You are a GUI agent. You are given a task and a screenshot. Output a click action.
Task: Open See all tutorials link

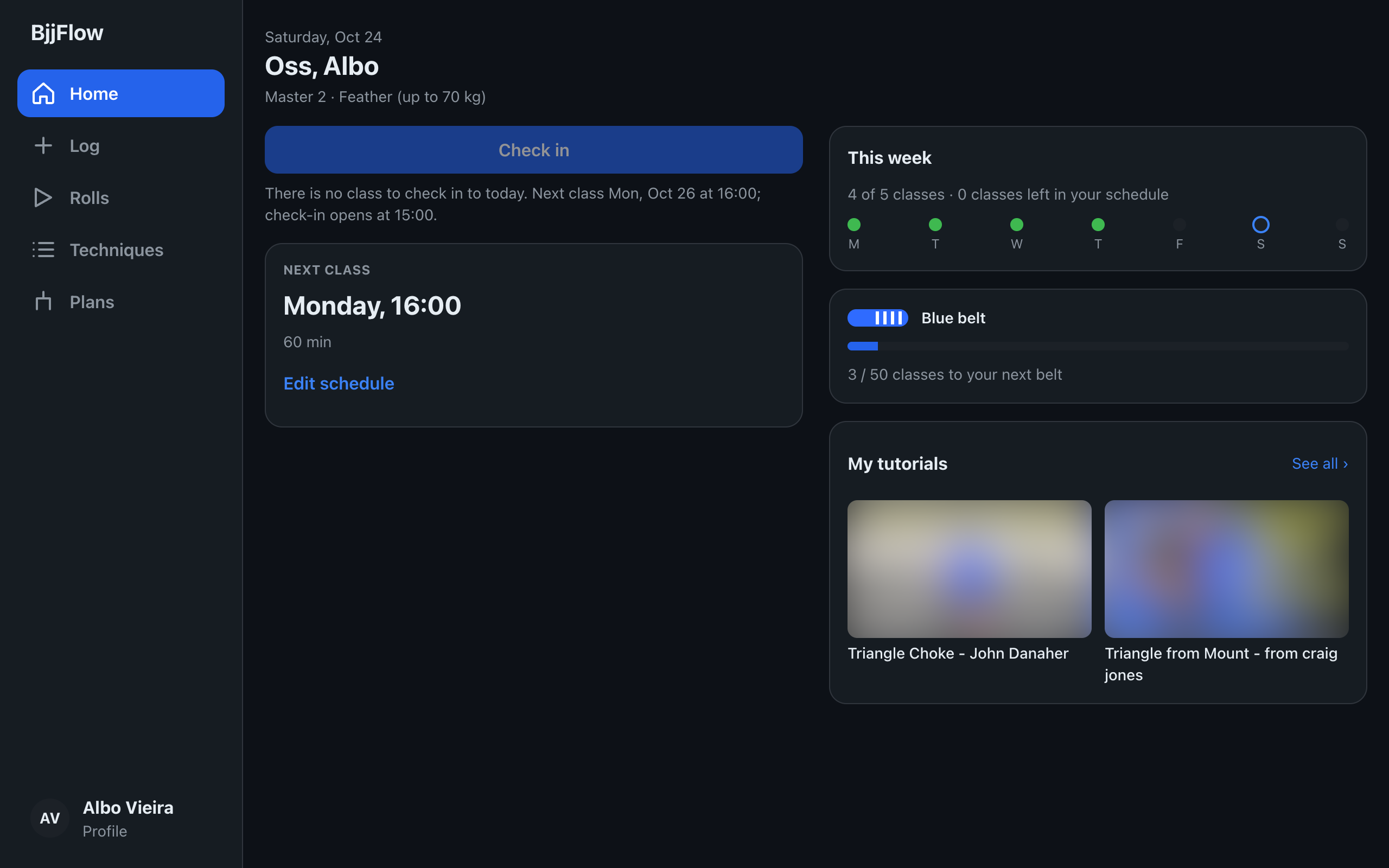[x=1320, y=463]
